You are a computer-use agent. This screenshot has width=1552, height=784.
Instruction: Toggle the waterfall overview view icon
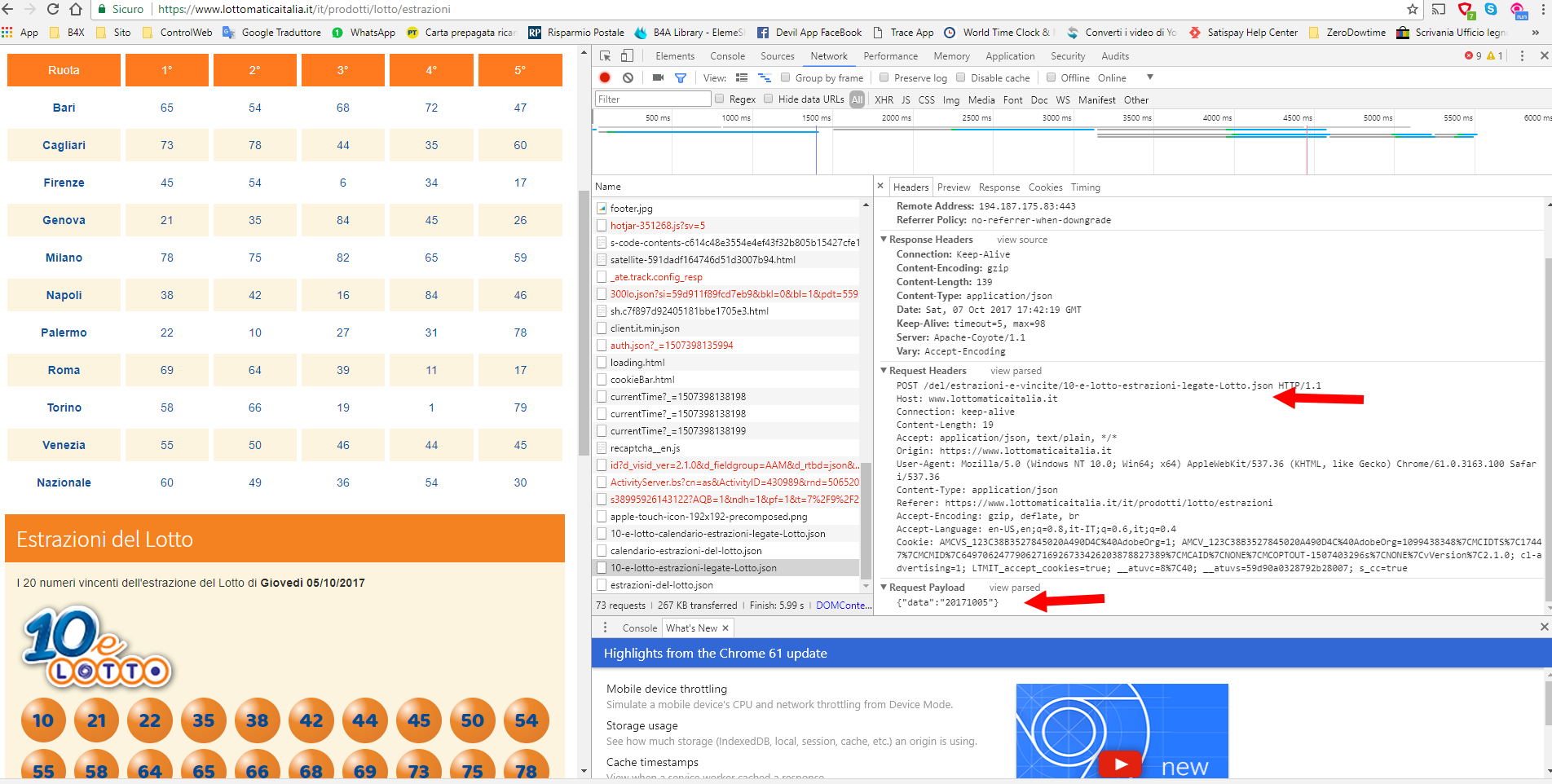[x=765, y=77]
